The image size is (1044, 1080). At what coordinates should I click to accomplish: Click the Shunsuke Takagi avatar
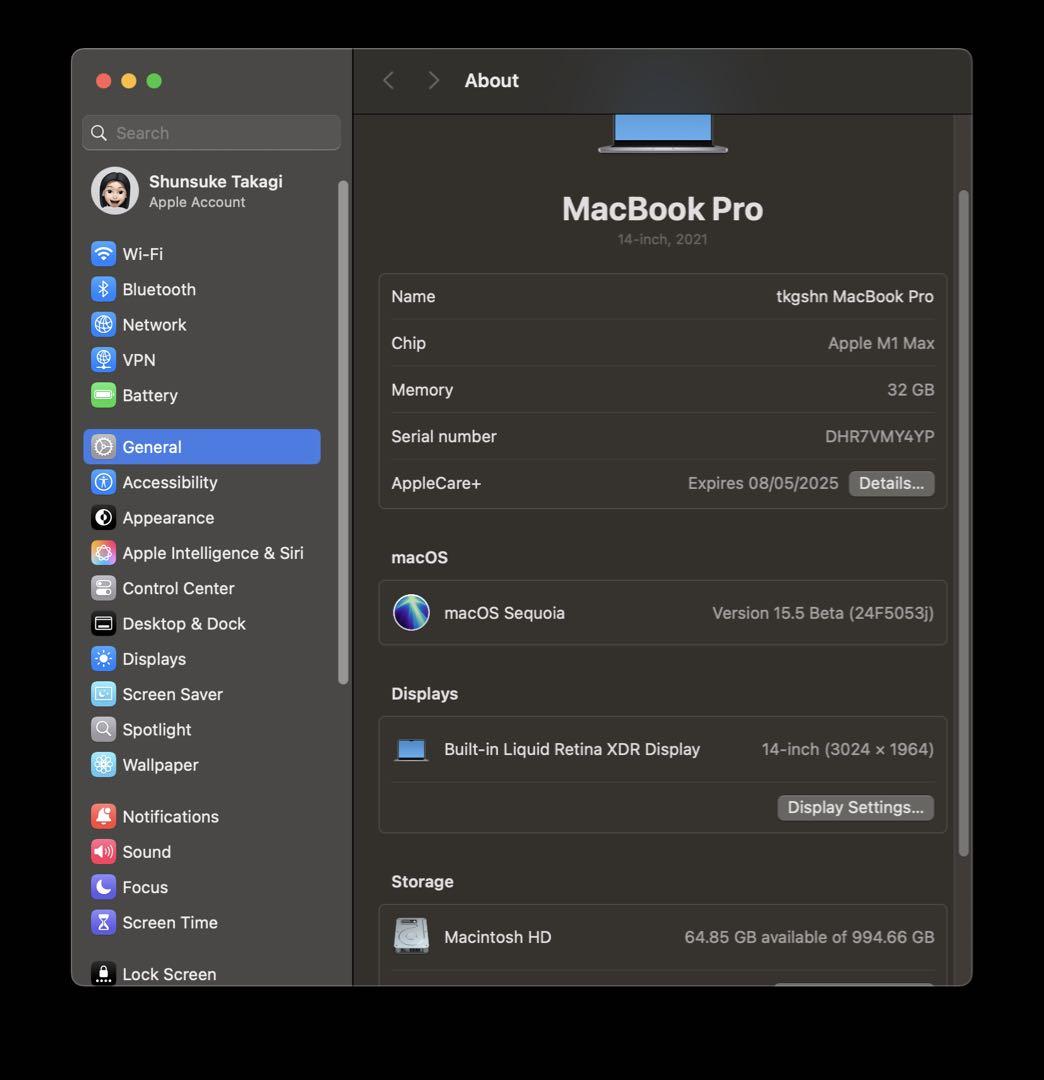(x=115, y=191)
